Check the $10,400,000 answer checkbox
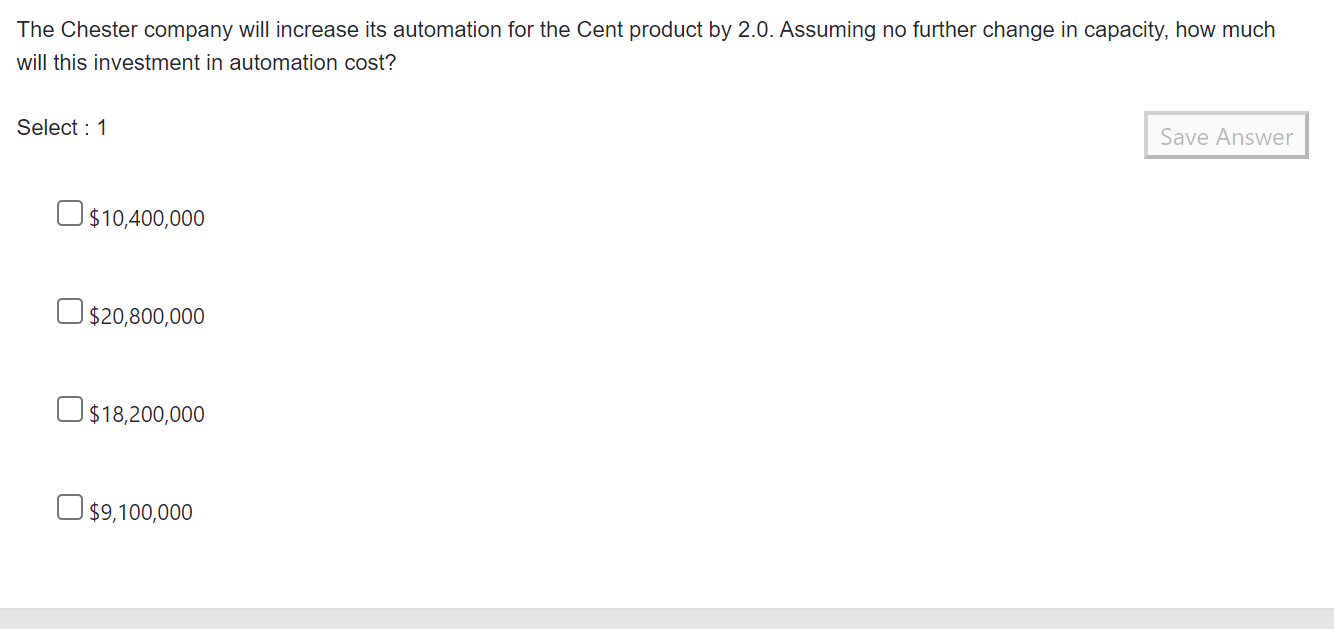This screenshot has width=1334, height=629. pos(69,213)
